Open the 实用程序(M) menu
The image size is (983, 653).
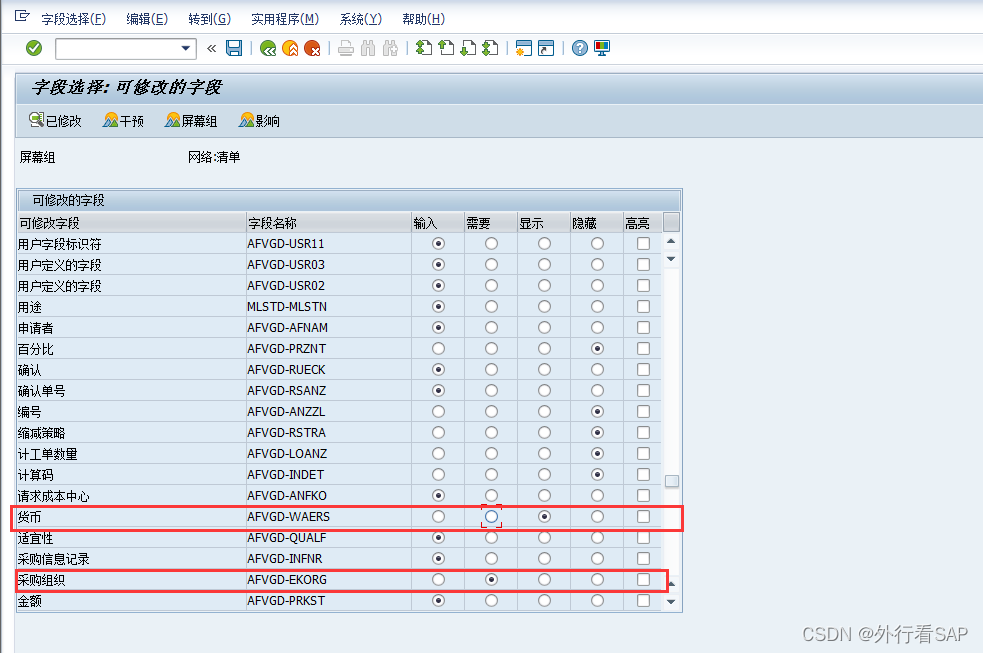[285, 19]
